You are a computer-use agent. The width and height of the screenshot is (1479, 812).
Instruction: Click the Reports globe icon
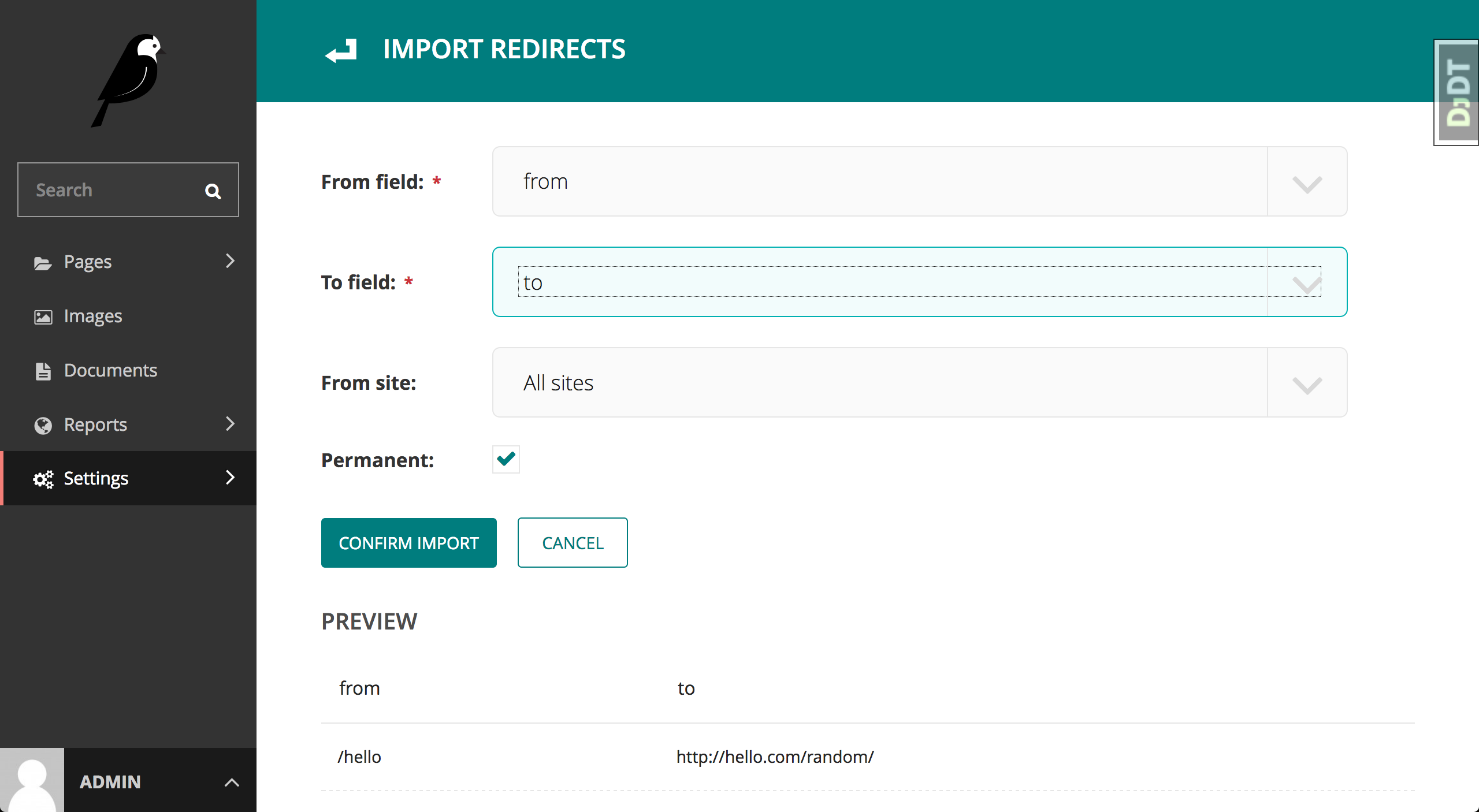click(x=43, y=425)
